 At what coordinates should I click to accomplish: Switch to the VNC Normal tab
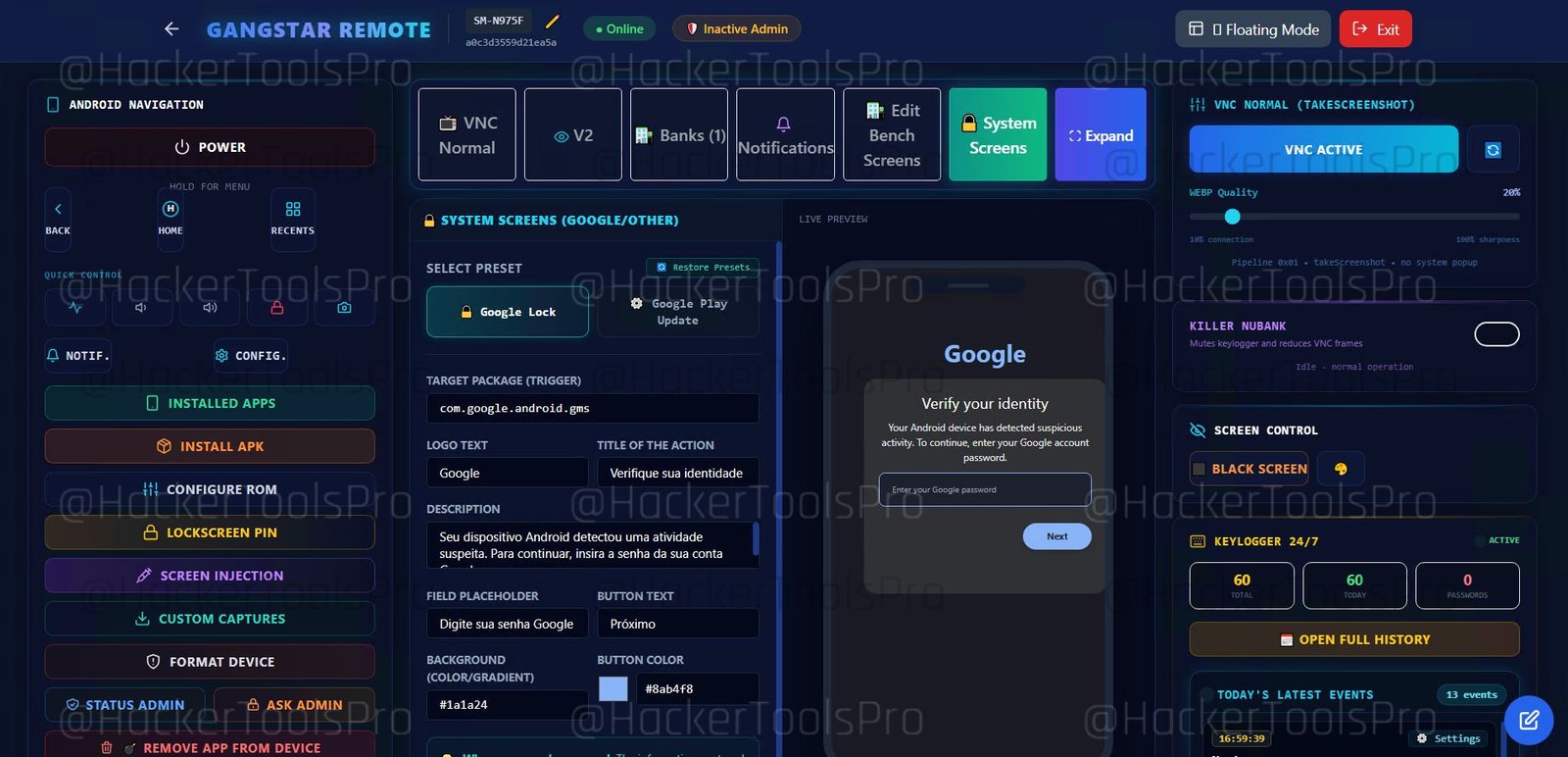tap(467, 134)
